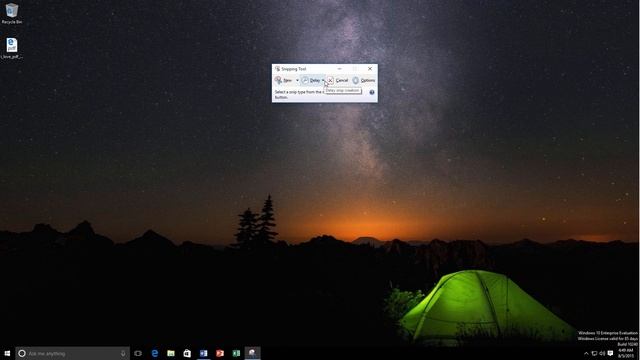Image resolution: width=640 pixels, height=360 pixels.
Task: Open the Windows Start menu
Action: pyautogui.click(x=7, y=353)
